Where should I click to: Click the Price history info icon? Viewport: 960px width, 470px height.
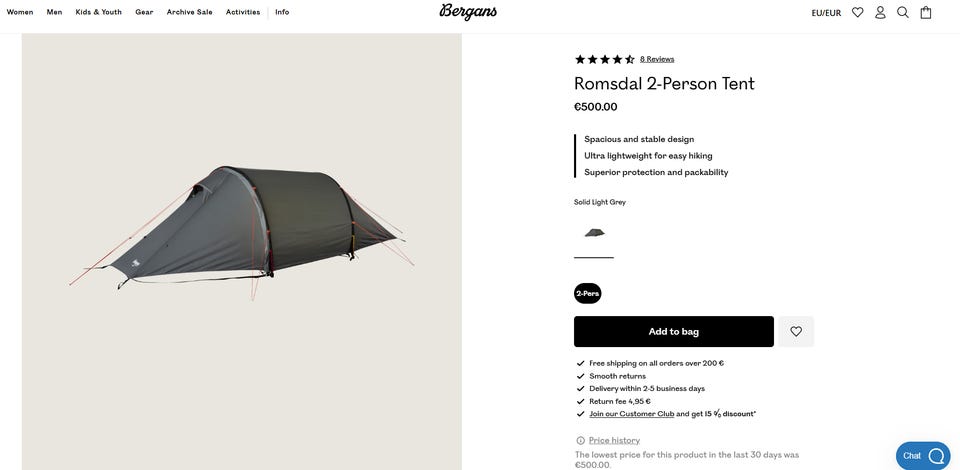[x=580, y=441]
